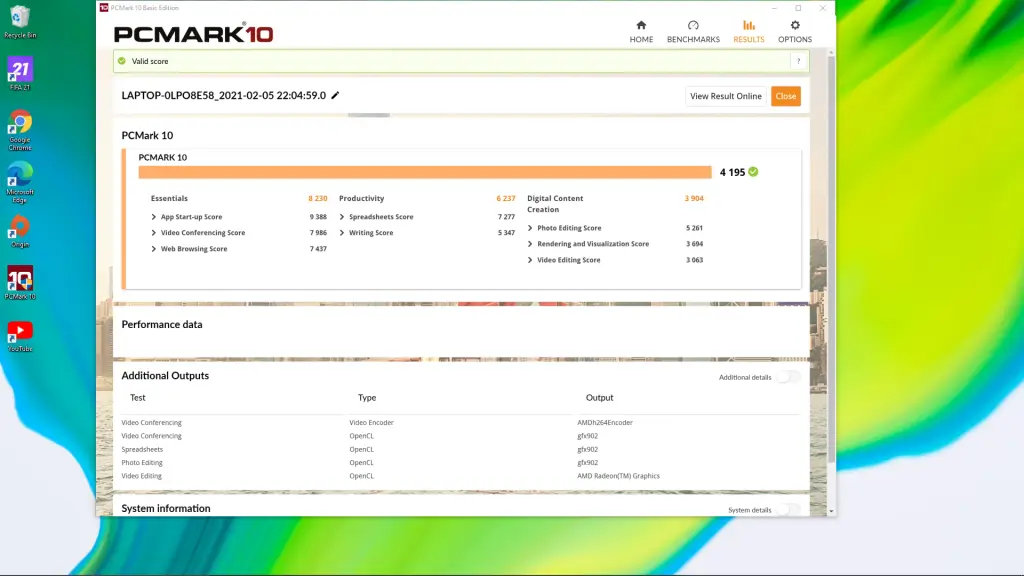Open the Options tab
The width and height of the screenshot is (1024, 576).
pyautogui.click(x=795, y=31)
